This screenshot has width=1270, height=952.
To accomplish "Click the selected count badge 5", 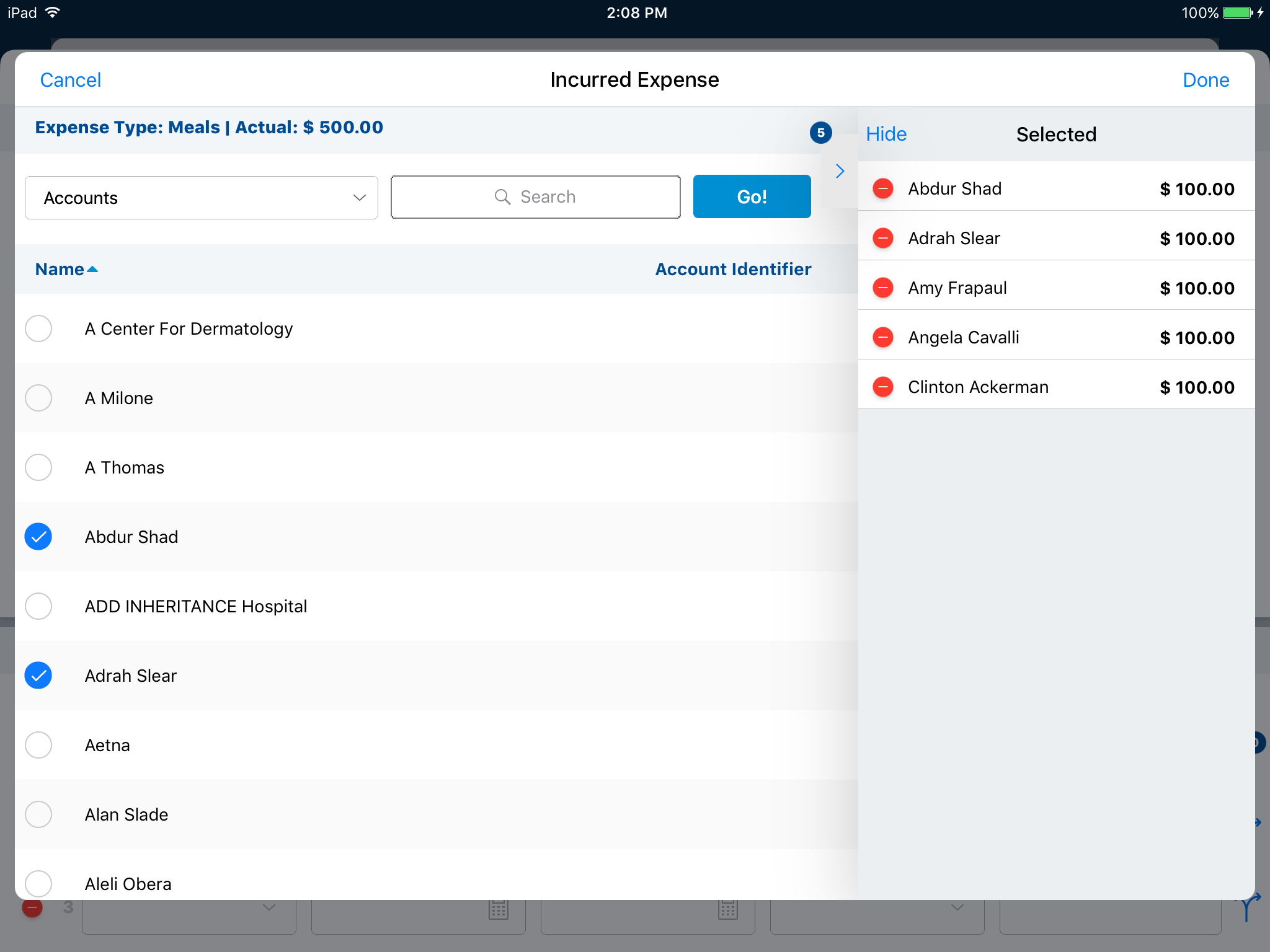I will click(x=820, y=133).
